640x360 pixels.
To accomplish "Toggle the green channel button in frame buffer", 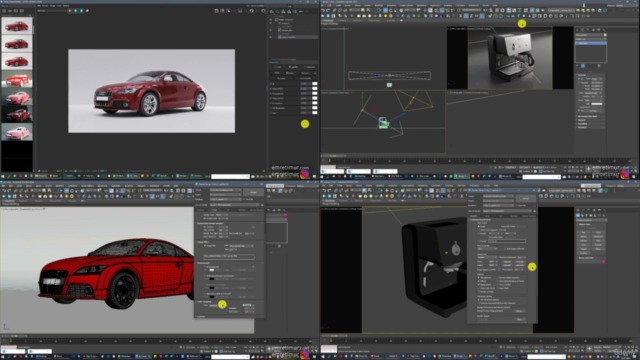I will [76, 11].
